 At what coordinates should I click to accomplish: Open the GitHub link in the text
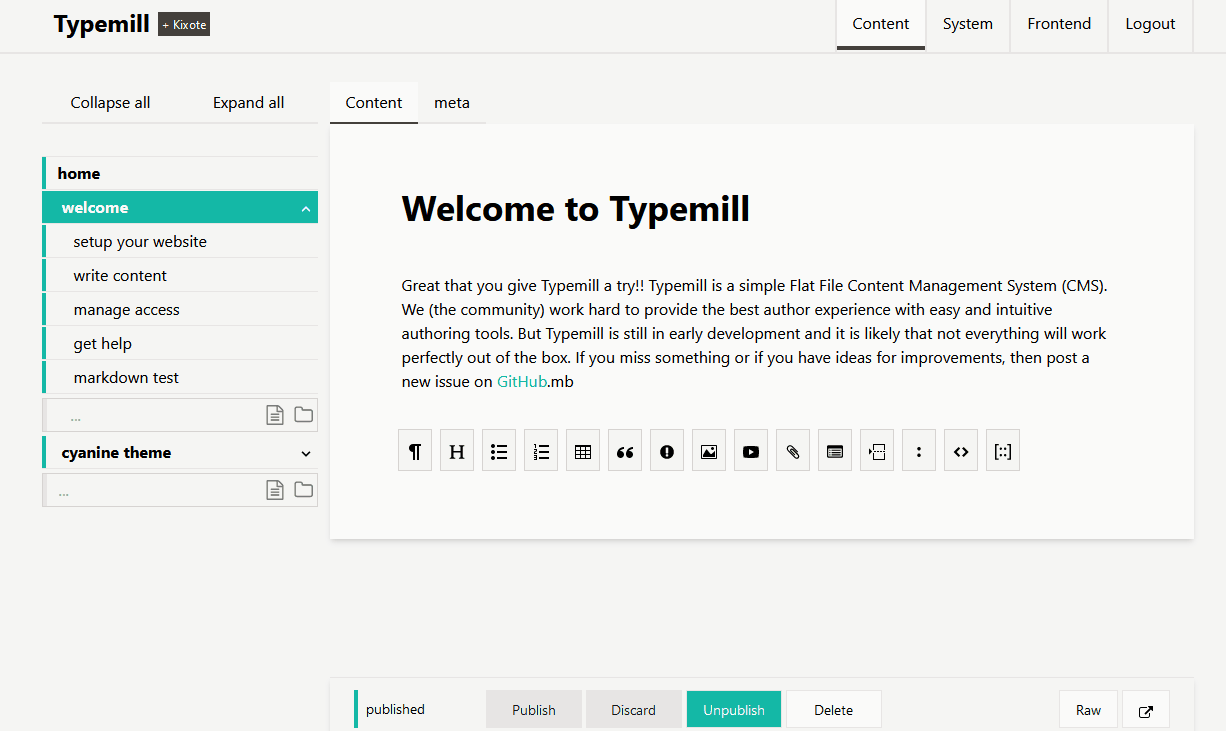pos(521,381)
